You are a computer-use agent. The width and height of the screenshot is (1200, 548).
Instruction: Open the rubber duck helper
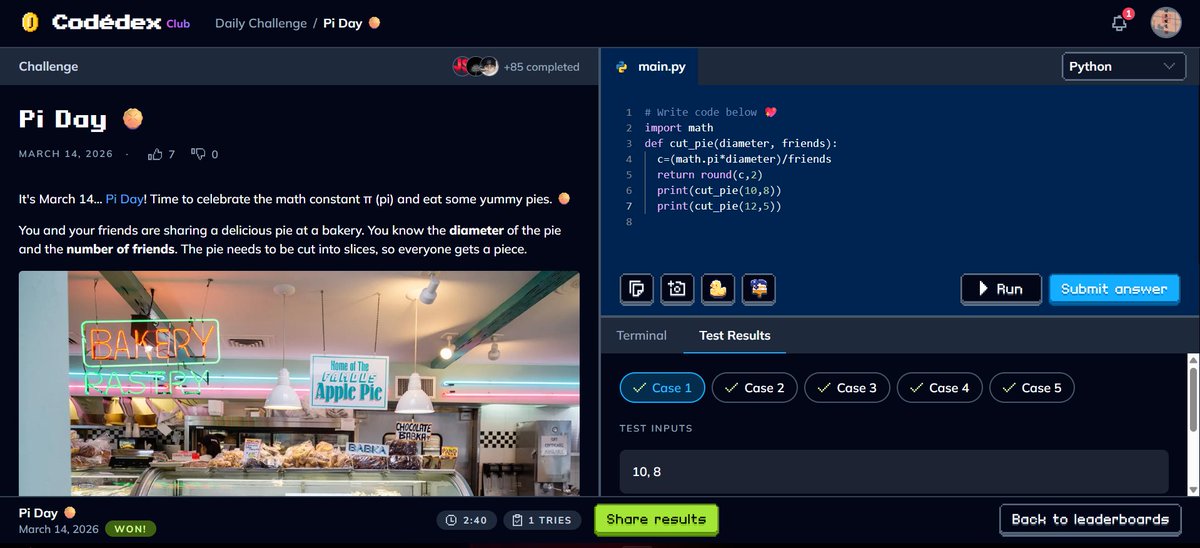[x=718, y=289]
